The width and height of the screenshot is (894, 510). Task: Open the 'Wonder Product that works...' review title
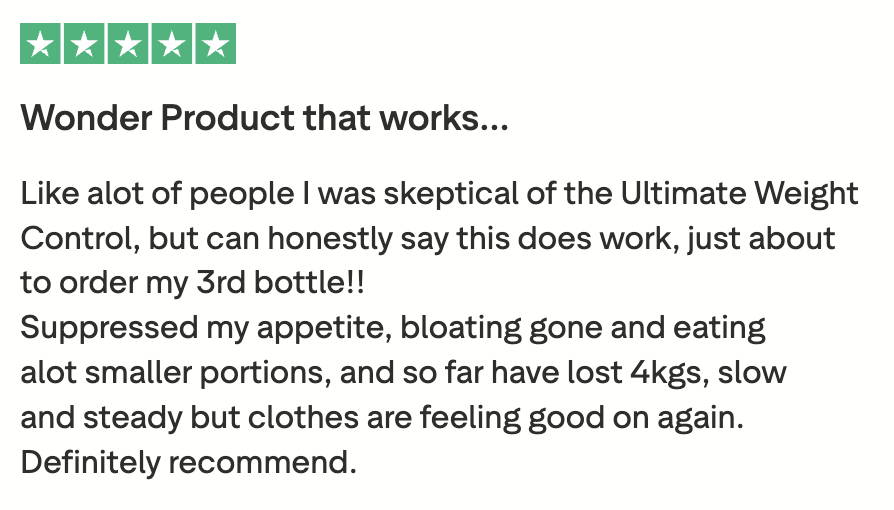tap(264, 118)
